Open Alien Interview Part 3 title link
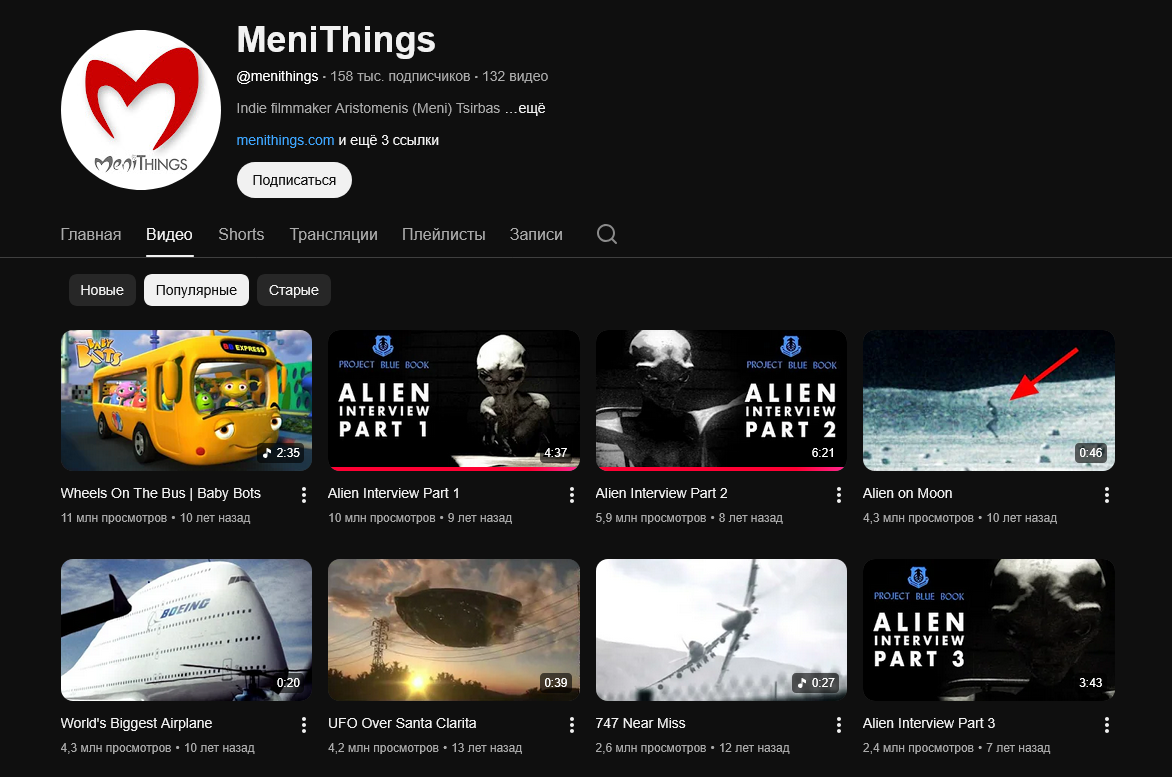The image size is (1172, 777). (x=929, y=723)
